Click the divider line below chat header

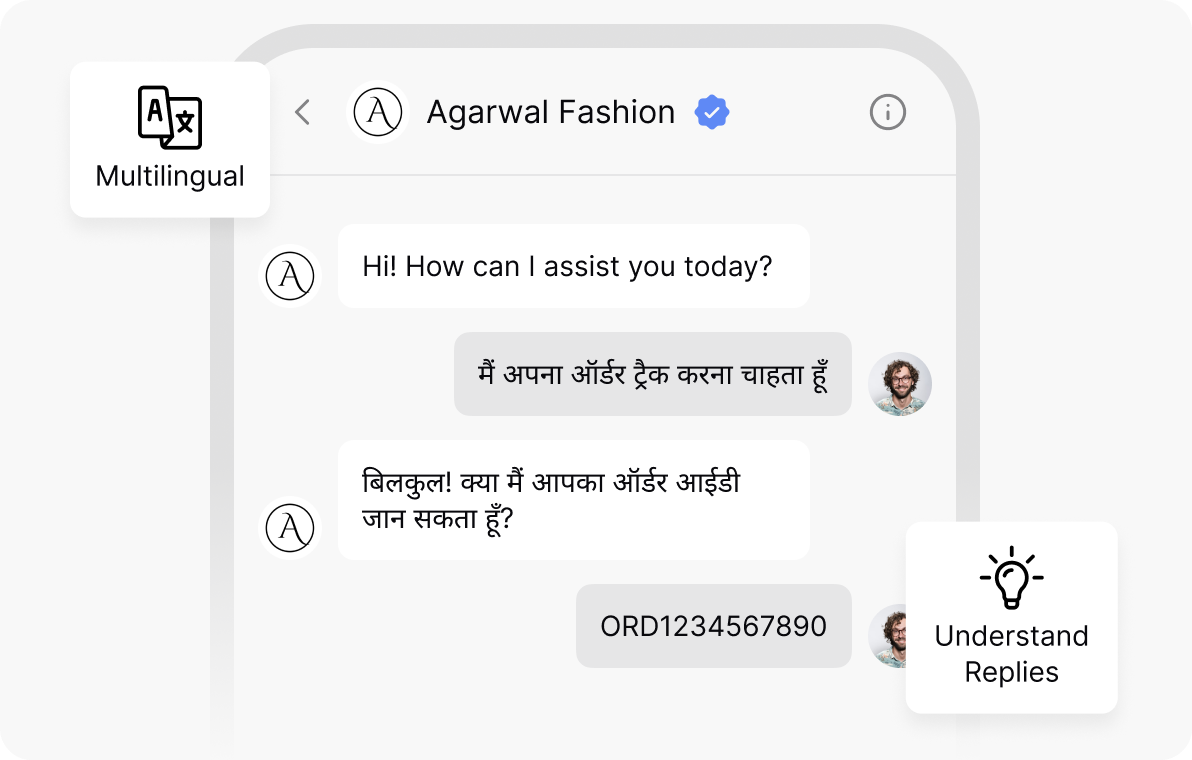click(x=613, y=175)
